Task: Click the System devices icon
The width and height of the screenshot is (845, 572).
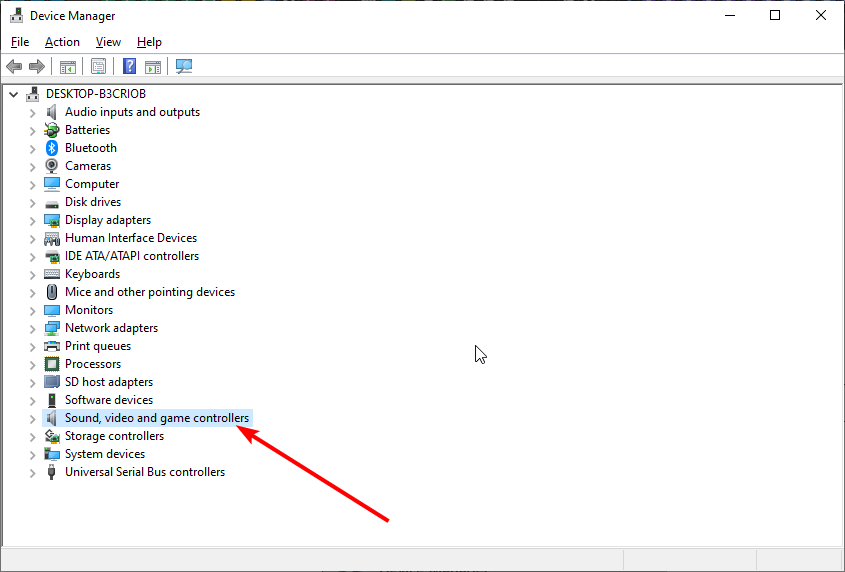Action: coord(52,454)
